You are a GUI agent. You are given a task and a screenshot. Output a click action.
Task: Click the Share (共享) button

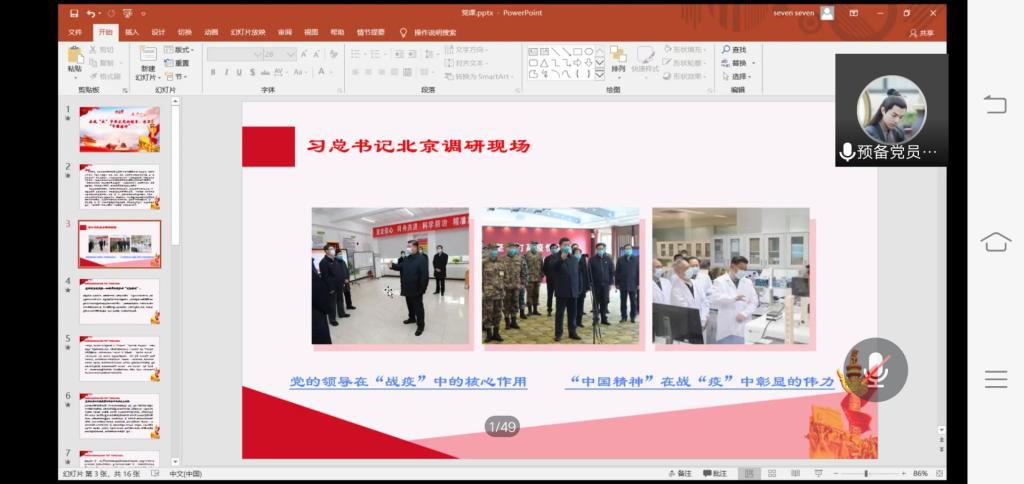click(x=921, y=32)
